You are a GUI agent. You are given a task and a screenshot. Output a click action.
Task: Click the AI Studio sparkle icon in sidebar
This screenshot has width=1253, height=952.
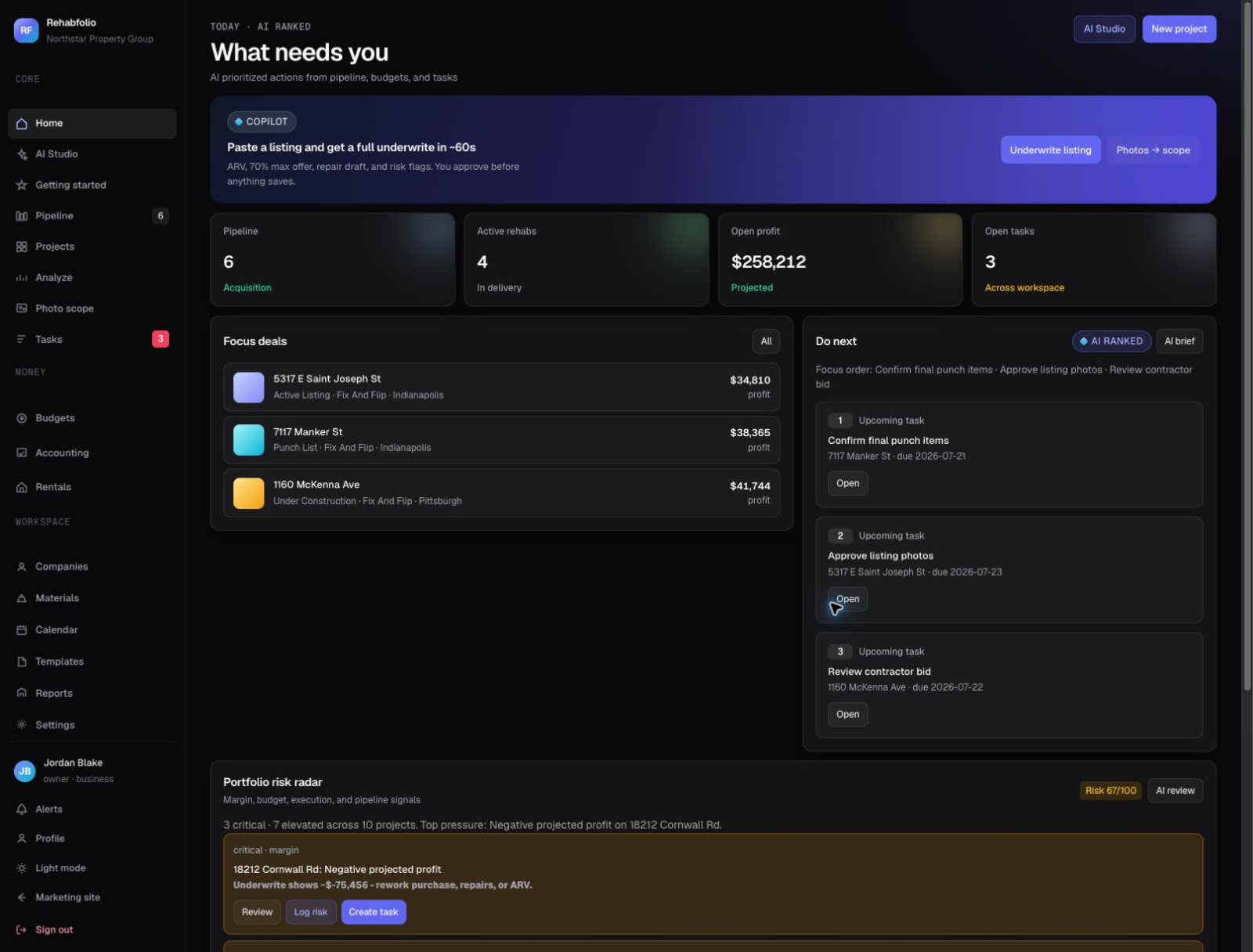coord(22,154)
